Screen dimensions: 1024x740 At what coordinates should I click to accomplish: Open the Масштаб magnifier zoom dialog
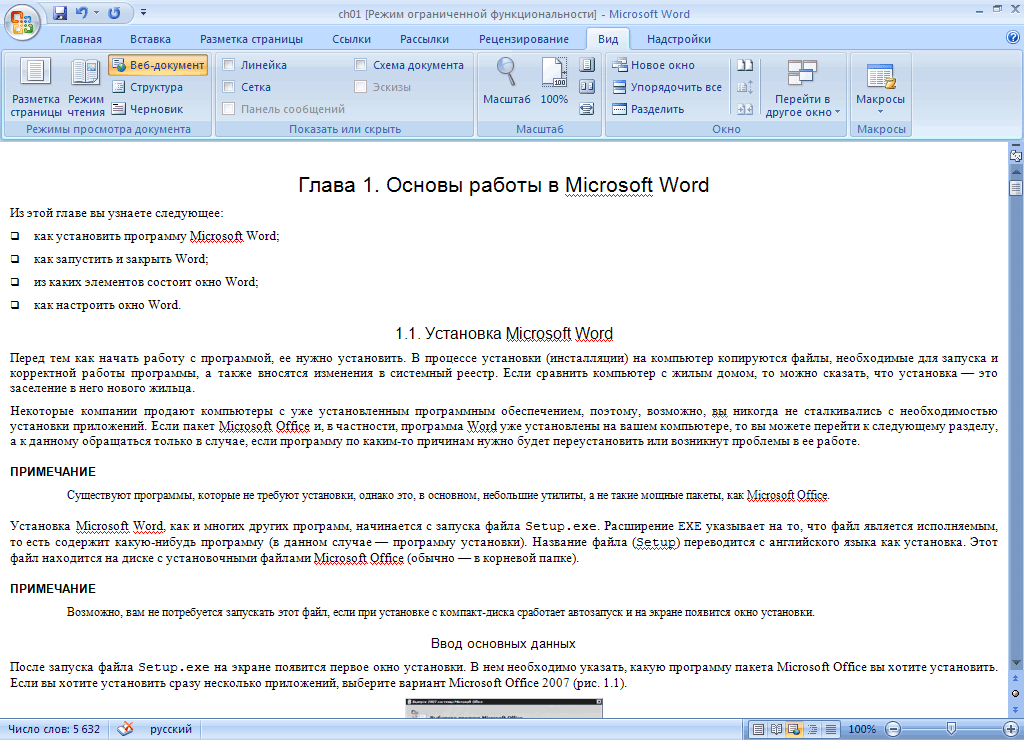pos(507,81)
